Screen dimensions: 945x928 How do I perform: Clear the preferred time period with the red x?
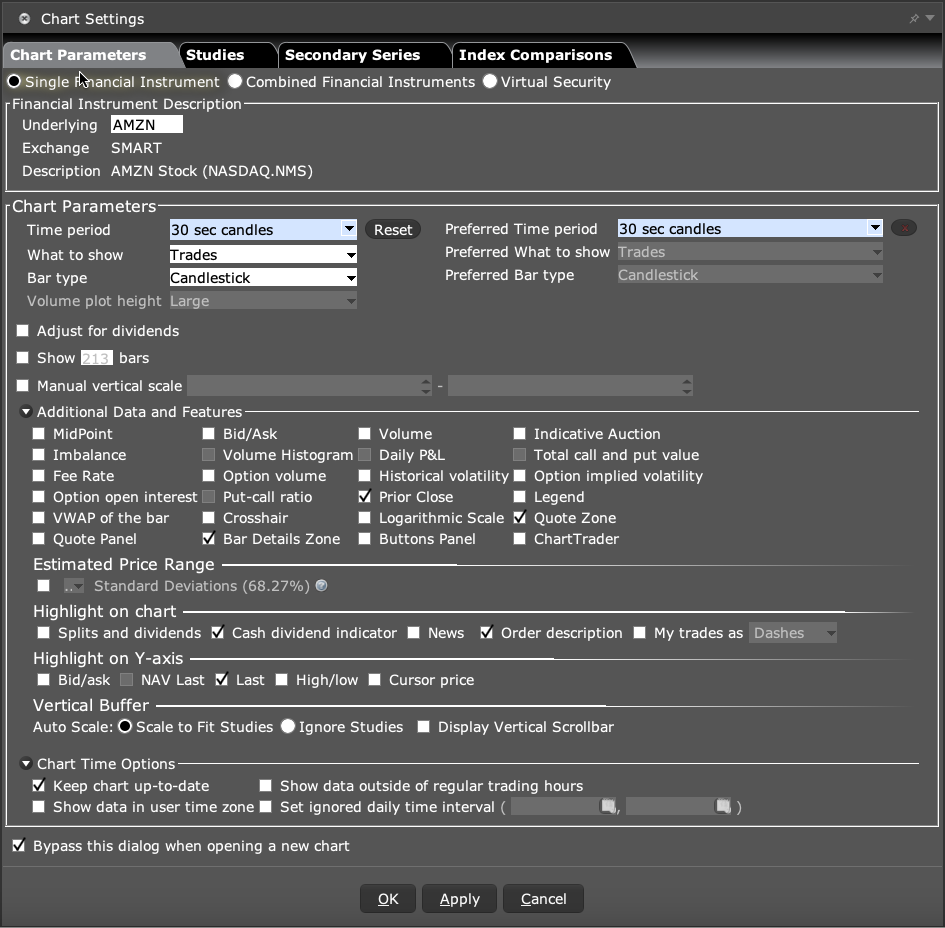pyautogui.click(x=903, y=228)
